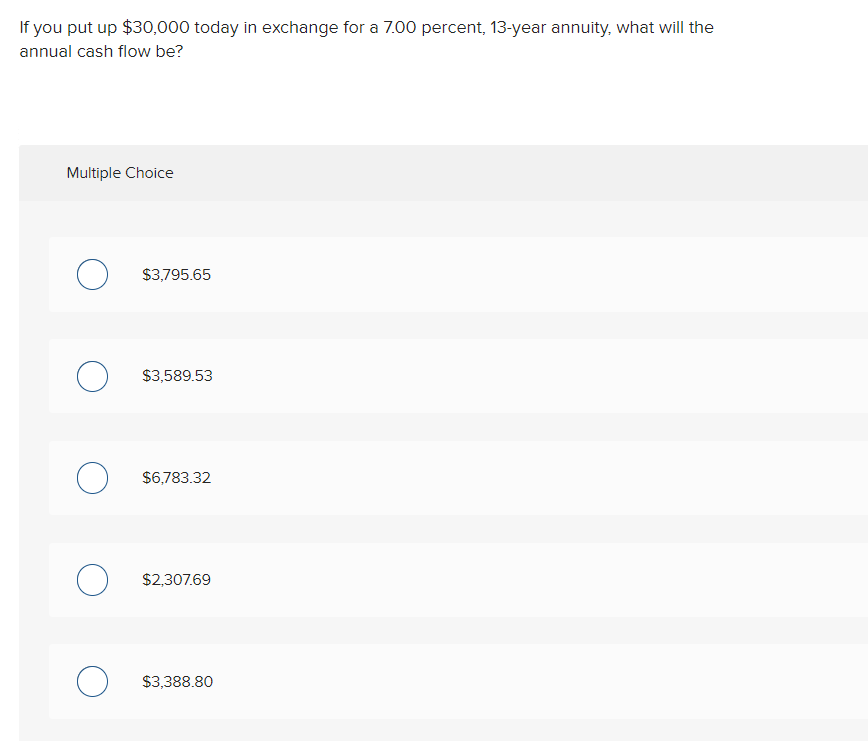Image resolution: width=868 pixels, height=741 pixels.
Task: Select the radio button for $3,388.80
Action: [92, 681]
